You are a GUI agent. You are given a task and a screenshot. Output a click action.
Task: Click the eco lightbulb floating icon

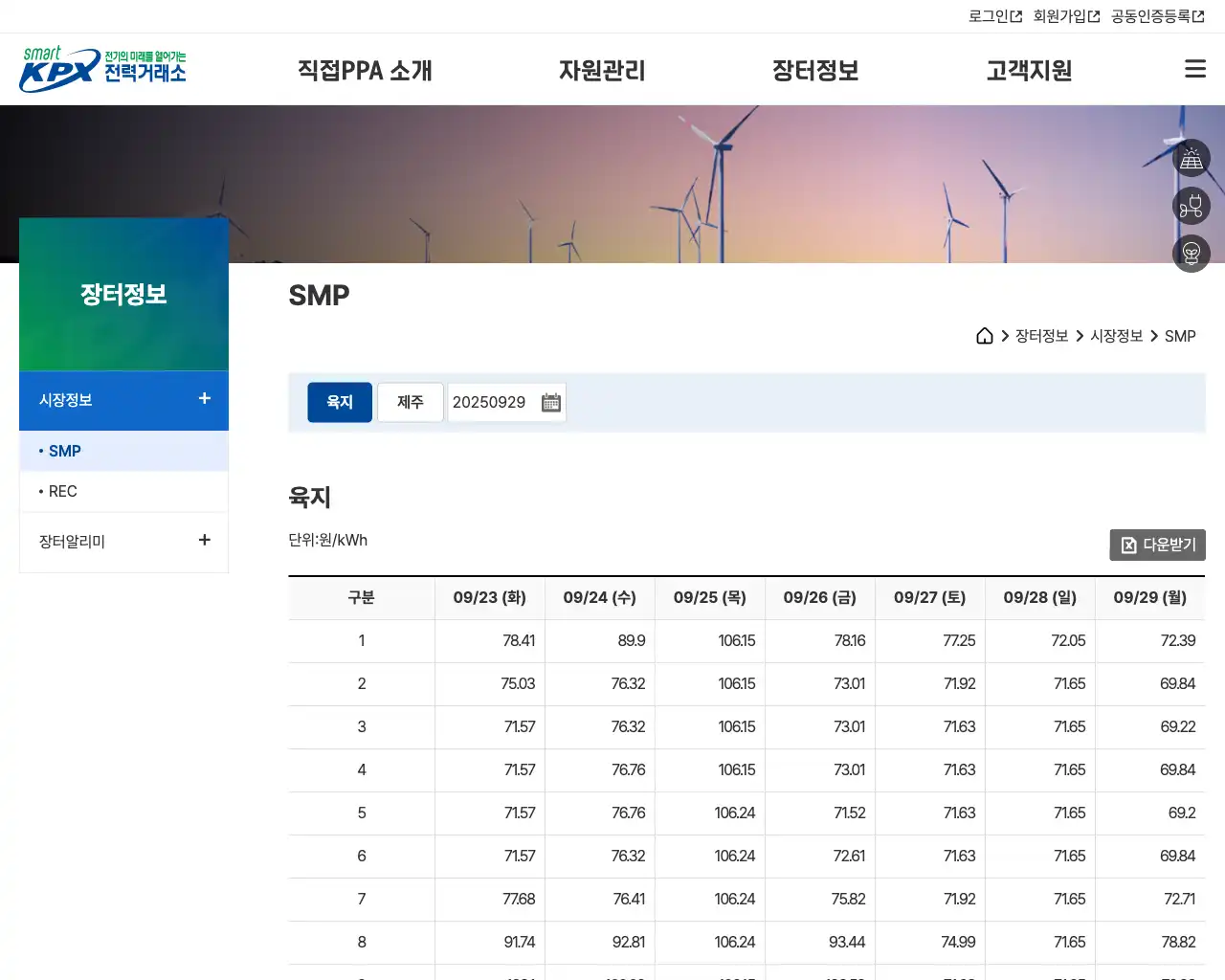[1192, 254]
